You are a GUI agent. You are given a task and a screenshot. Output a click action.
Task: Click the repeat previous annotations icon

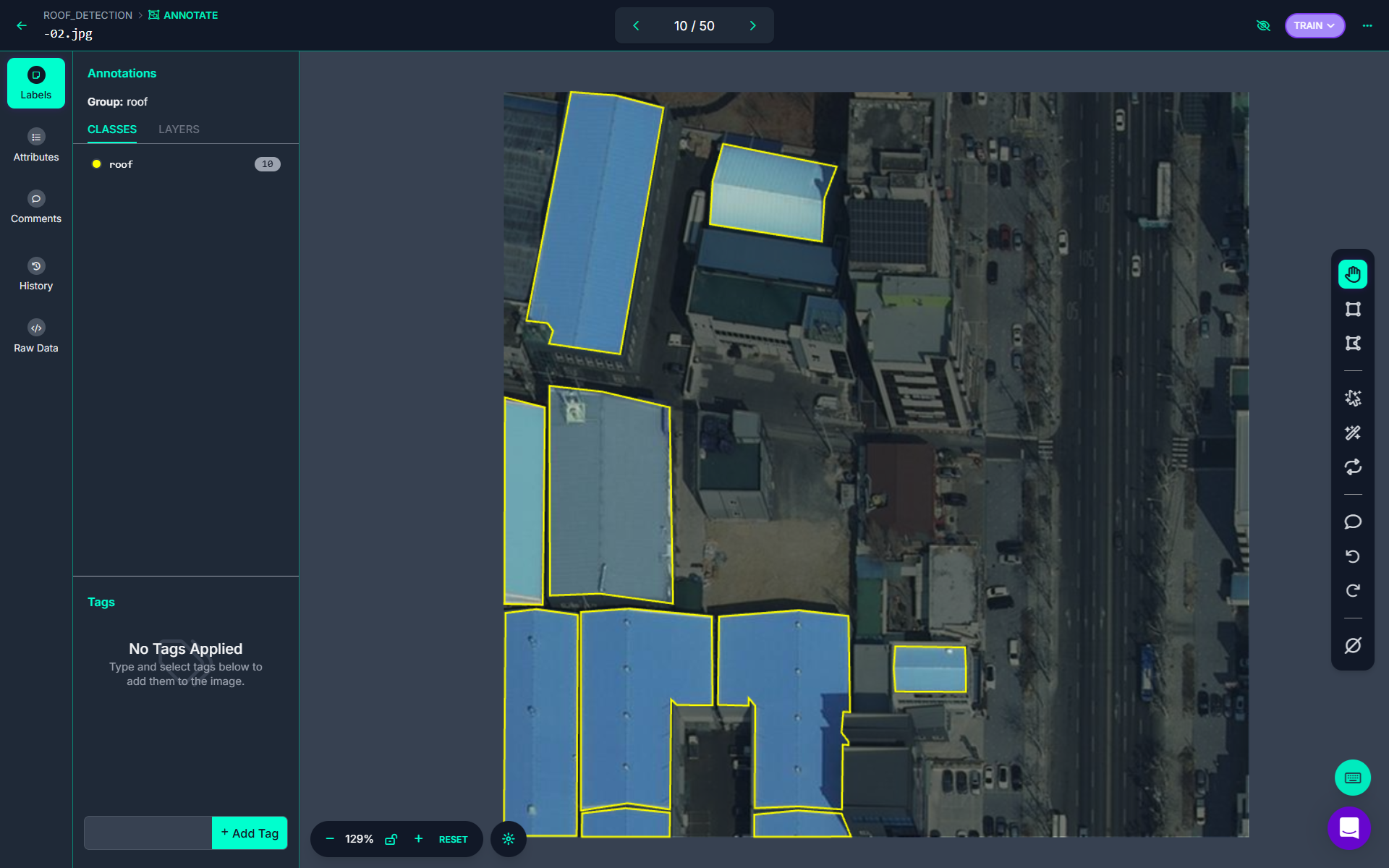point(1352,467)
